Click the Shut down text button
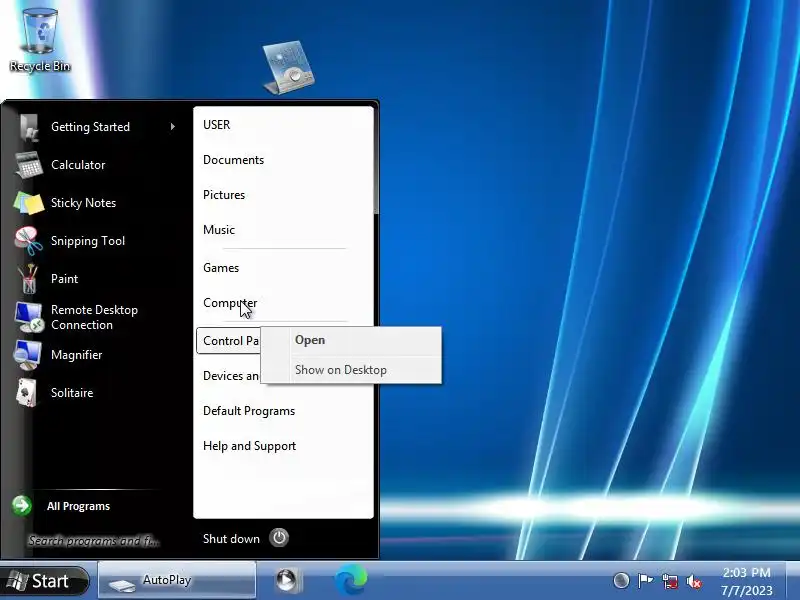 tap(231, 539)
